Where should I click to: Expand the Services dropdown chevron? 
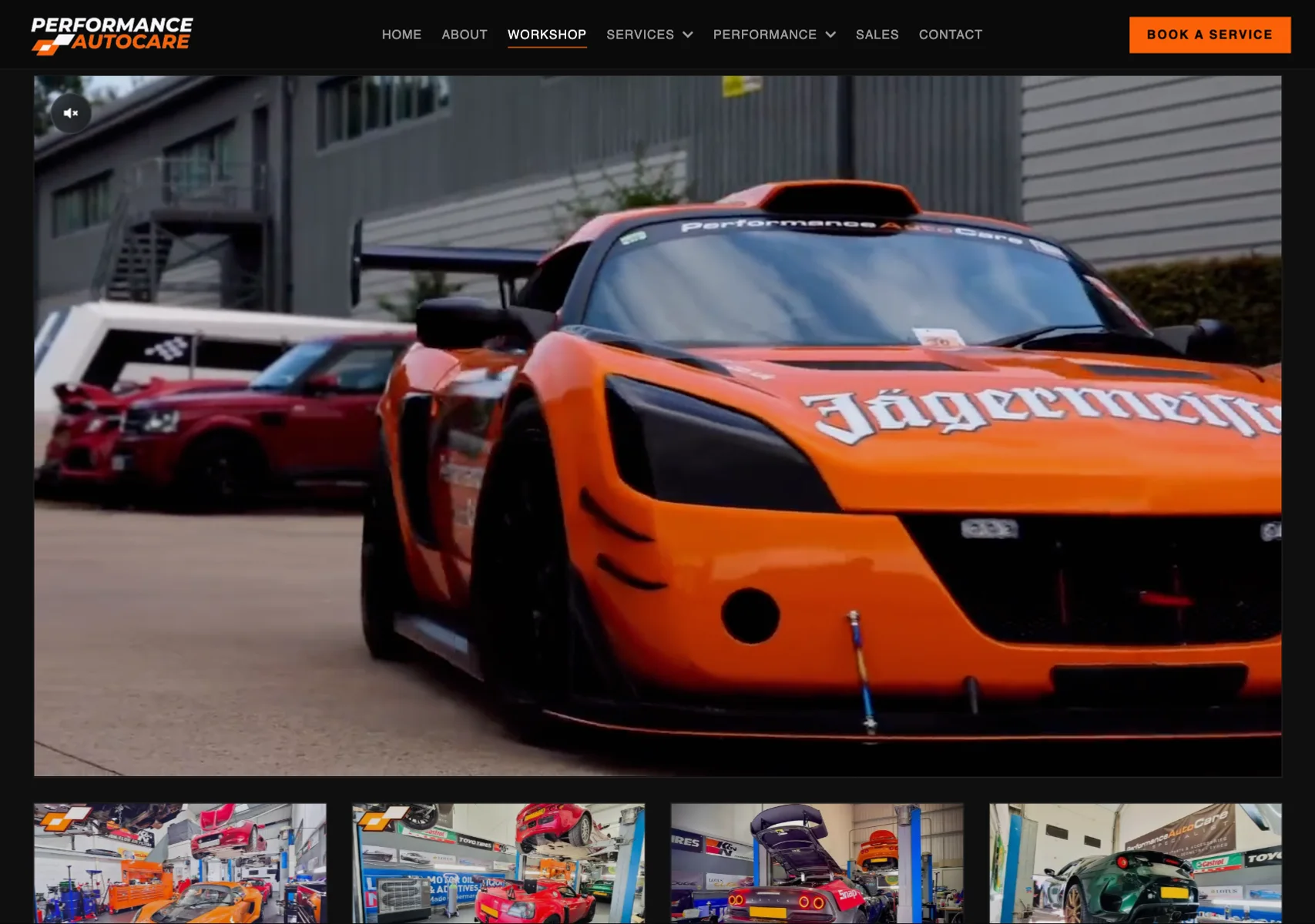pyautogui.click(x=688, y=35)
